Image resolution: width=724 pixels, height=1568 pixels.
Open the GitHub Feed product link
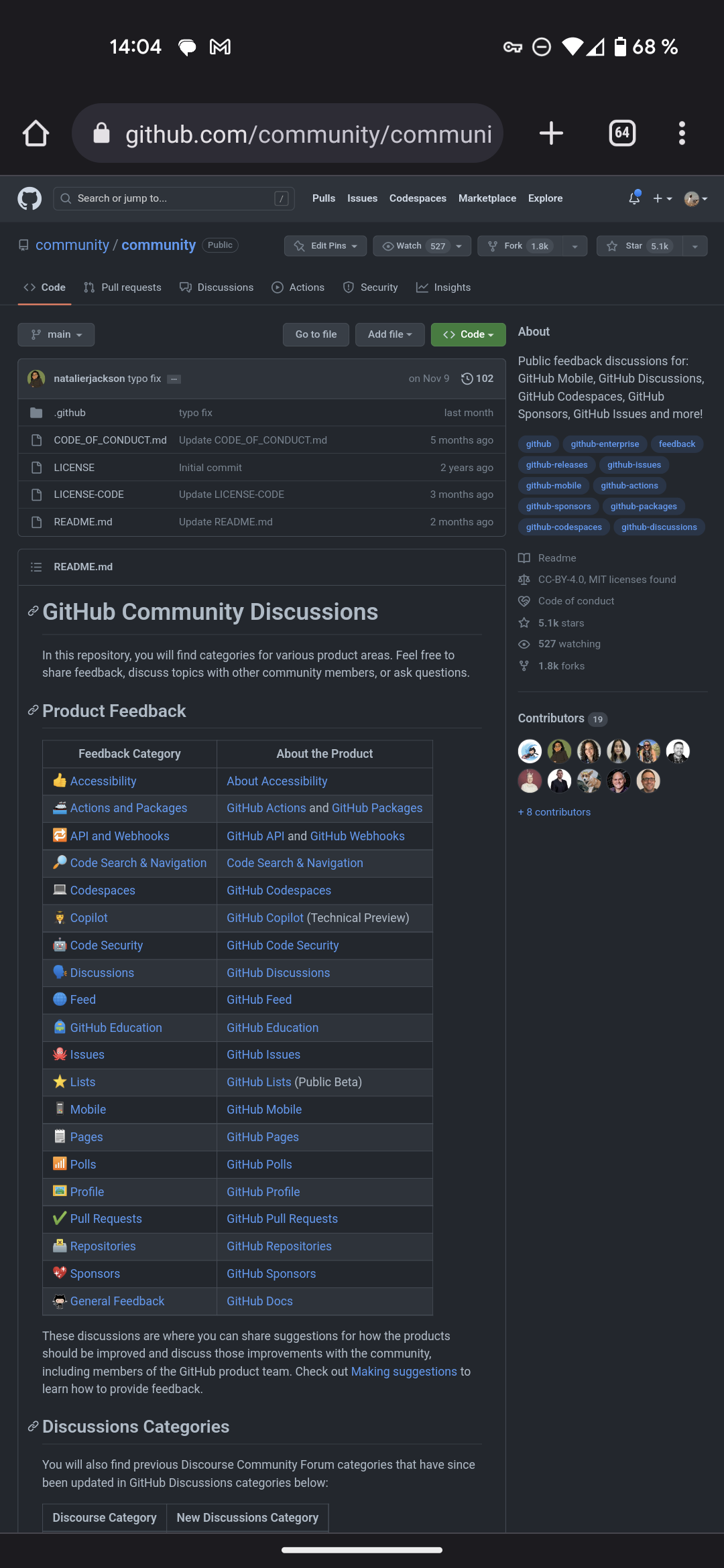click(259, 1000)
